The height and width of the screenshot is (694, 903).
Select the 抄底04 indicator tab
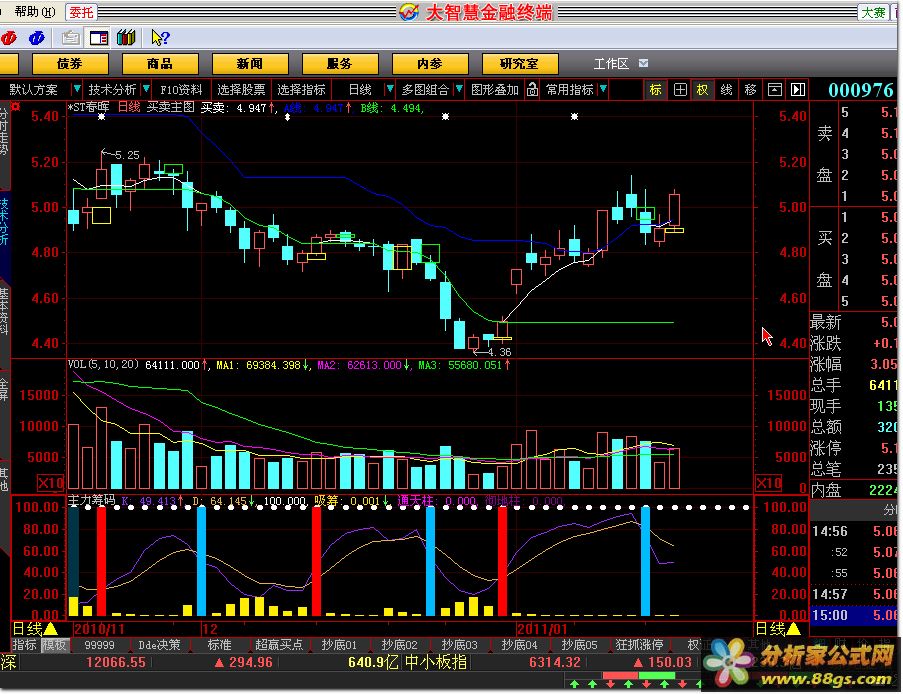(519, 645)
